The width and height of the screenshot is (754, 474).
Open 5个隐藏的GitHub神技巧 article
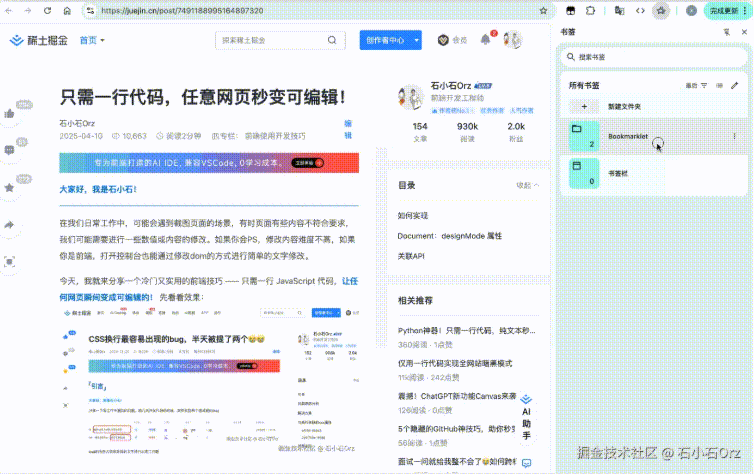[457, 429]
